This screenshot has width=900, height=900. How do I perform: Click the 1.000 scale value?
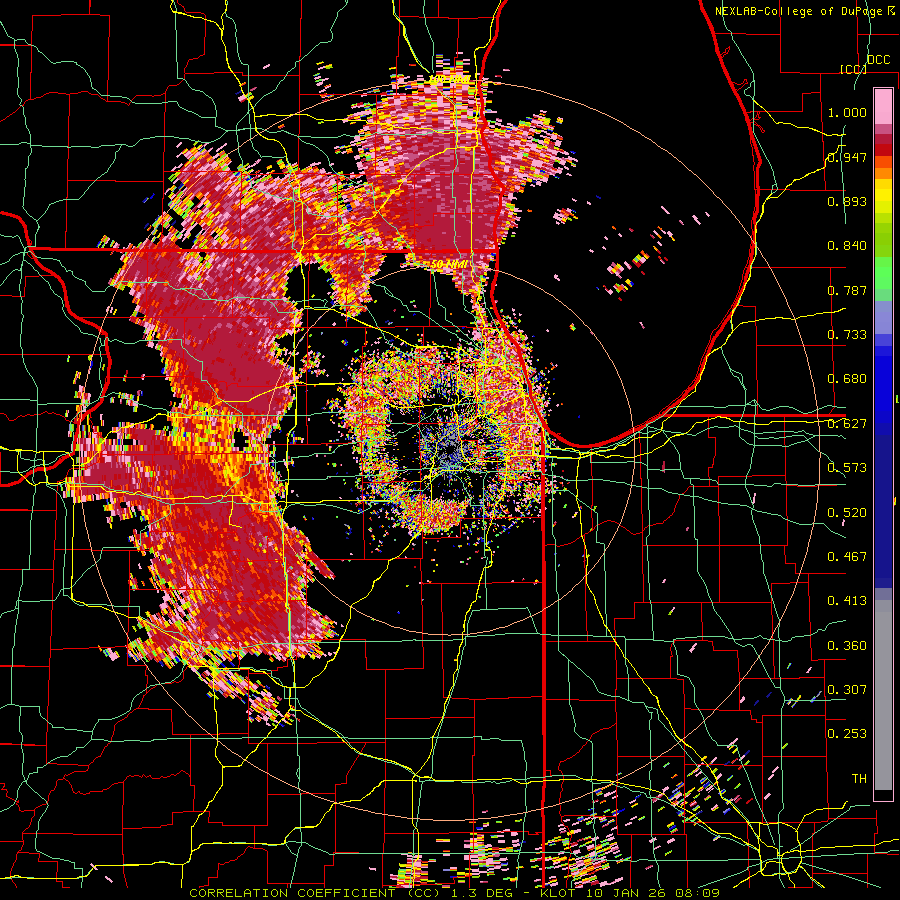point(847,112)
